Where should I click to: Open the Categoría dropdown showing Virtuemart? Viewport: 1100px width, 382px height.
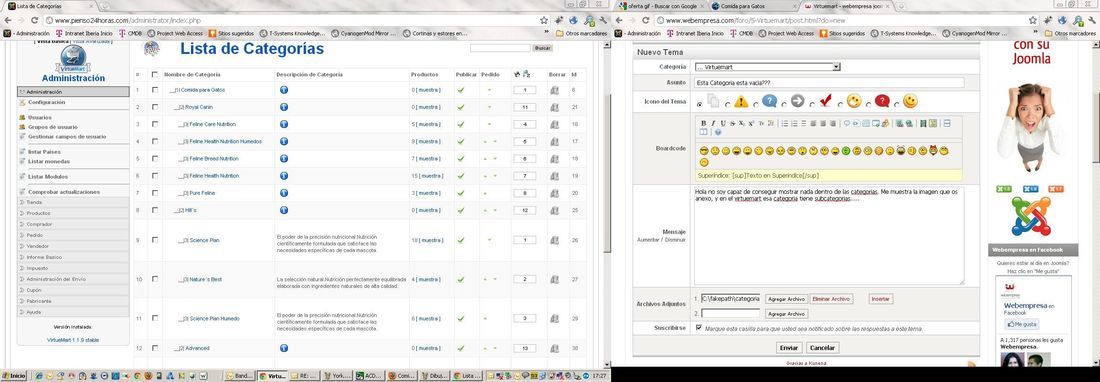pos(767,67)
